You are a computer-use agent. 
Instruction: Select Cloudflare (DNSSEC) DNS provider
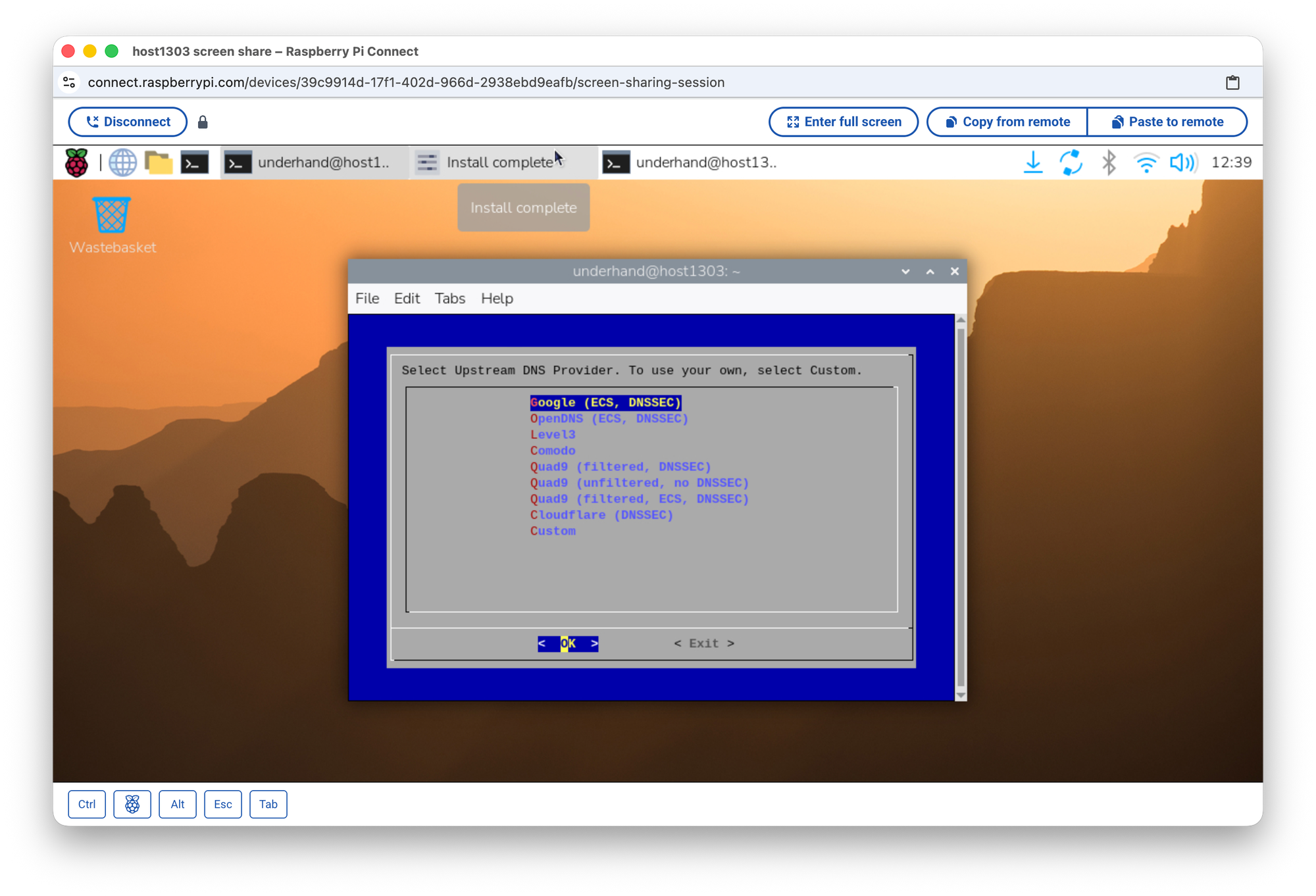click(x=601, y=515)
